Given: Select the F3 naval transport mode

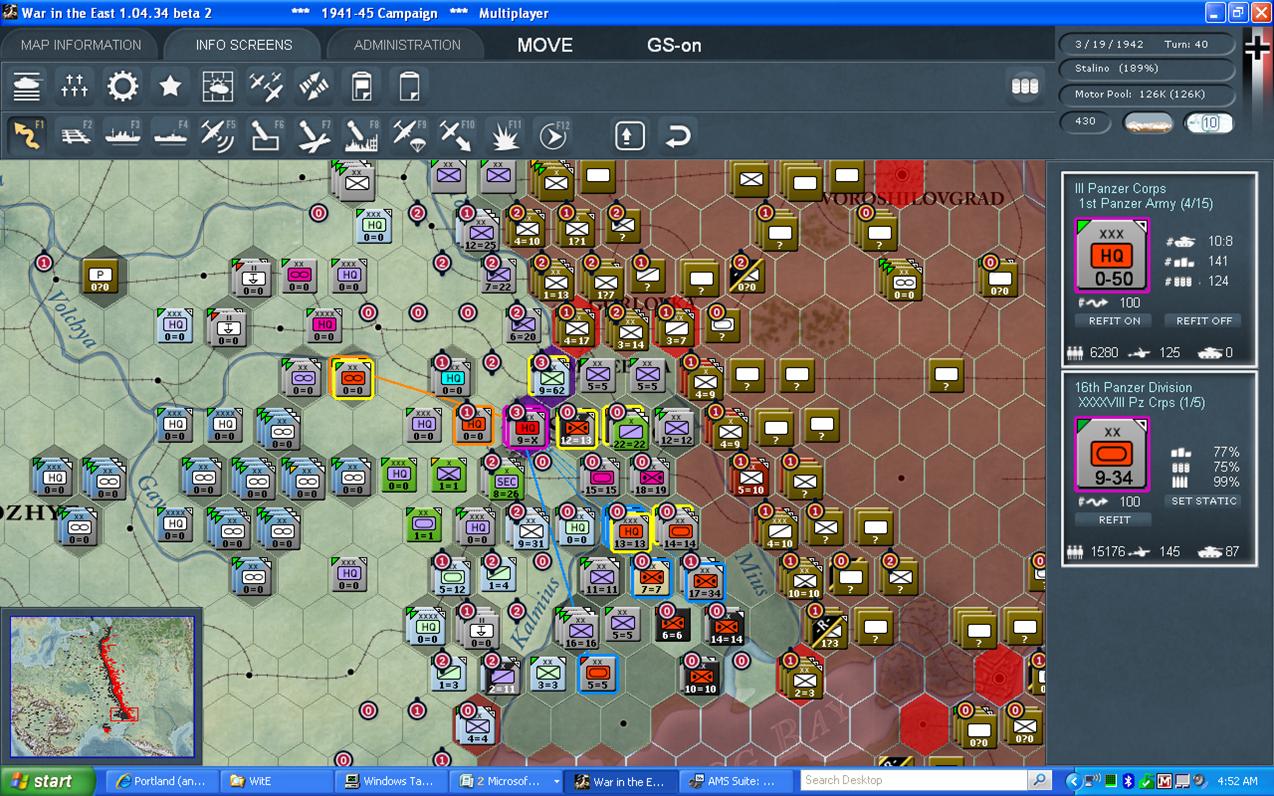Looking at the screenshot, I should (x=123, y=135).
